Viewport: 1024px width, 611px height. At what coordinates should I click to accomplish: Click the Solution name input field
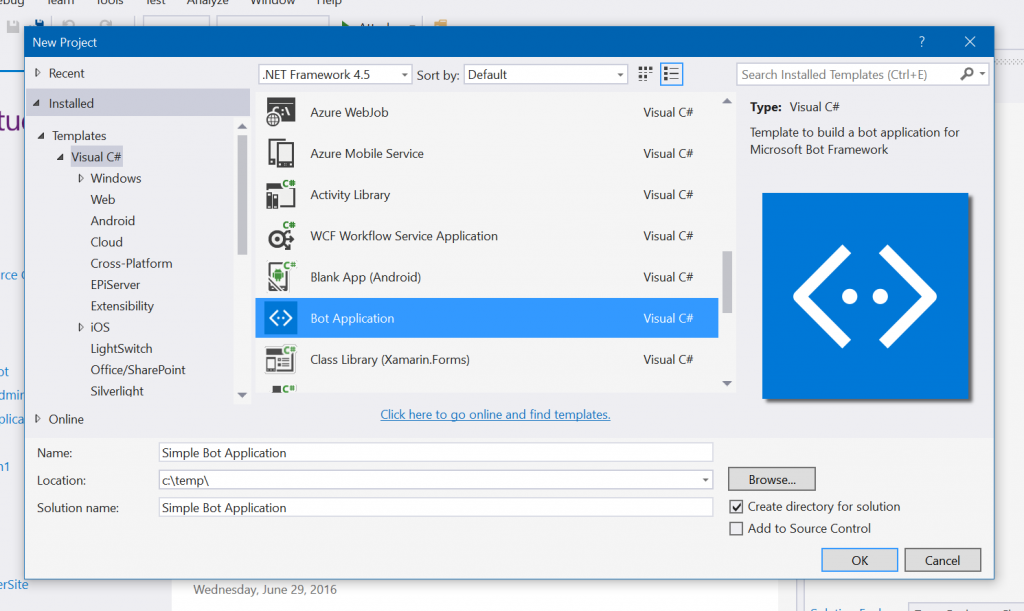click(x=436, y=508)
